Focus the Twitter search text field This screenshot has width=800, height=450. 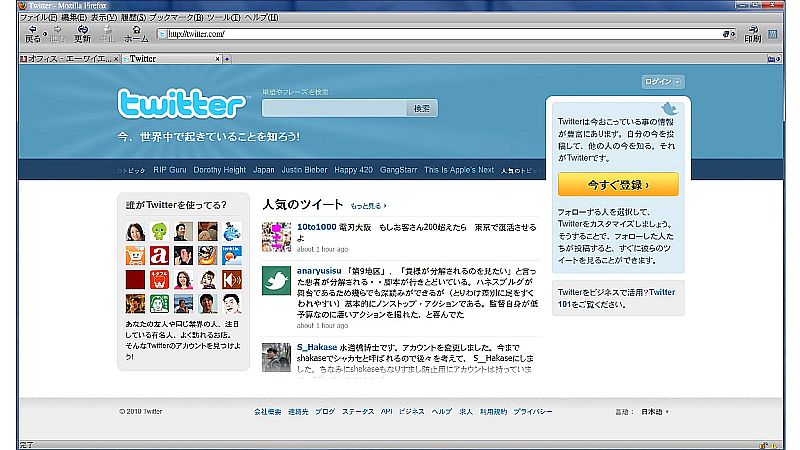[333, 108]
